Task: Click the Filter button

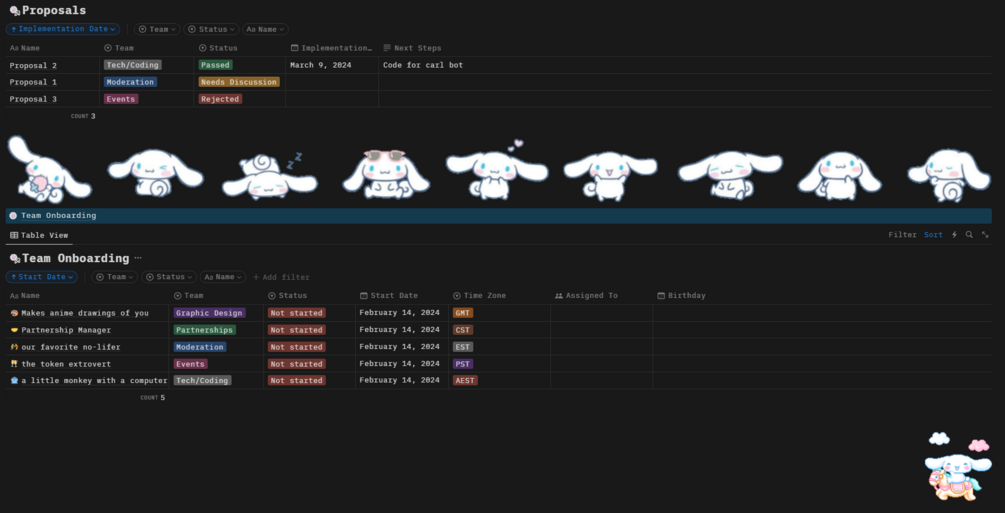Action: (x=902, y=235)
